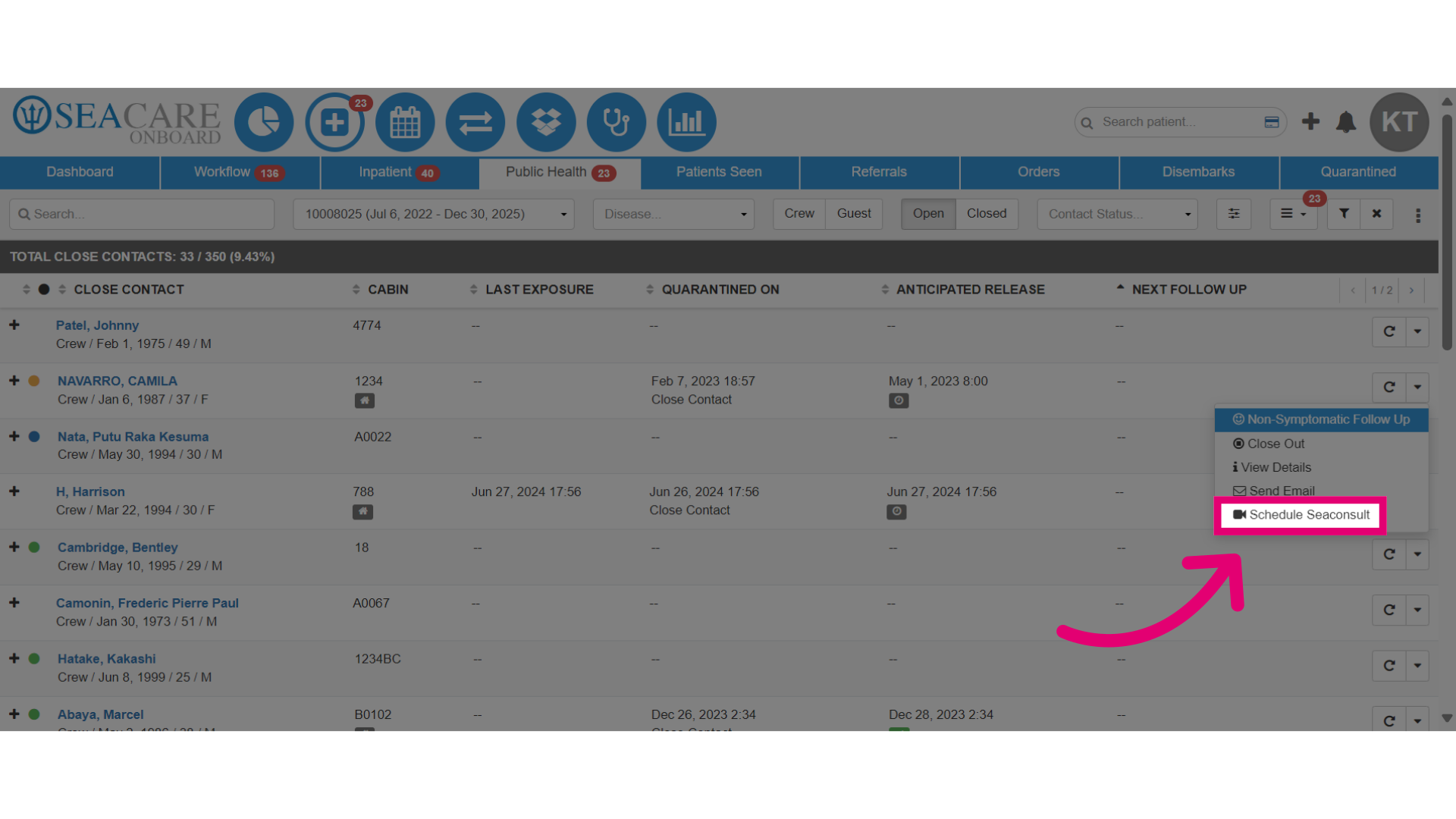Open Cambridge, Bentley patient link
The height and width of the screenshot is (819, 1456).
pyautogui.click(x=118, y=548)
